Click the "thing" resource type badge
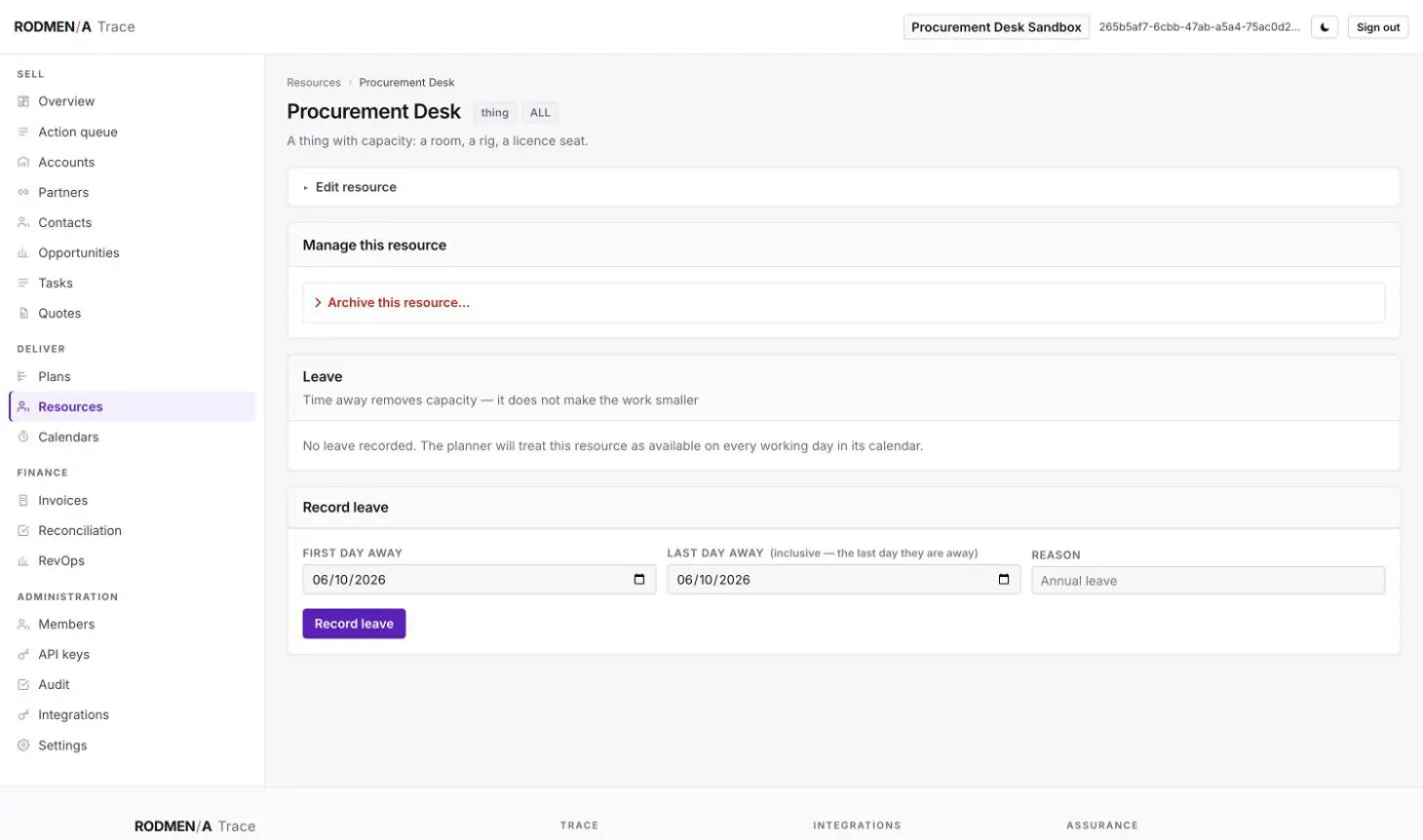 (x=494, y=113)
